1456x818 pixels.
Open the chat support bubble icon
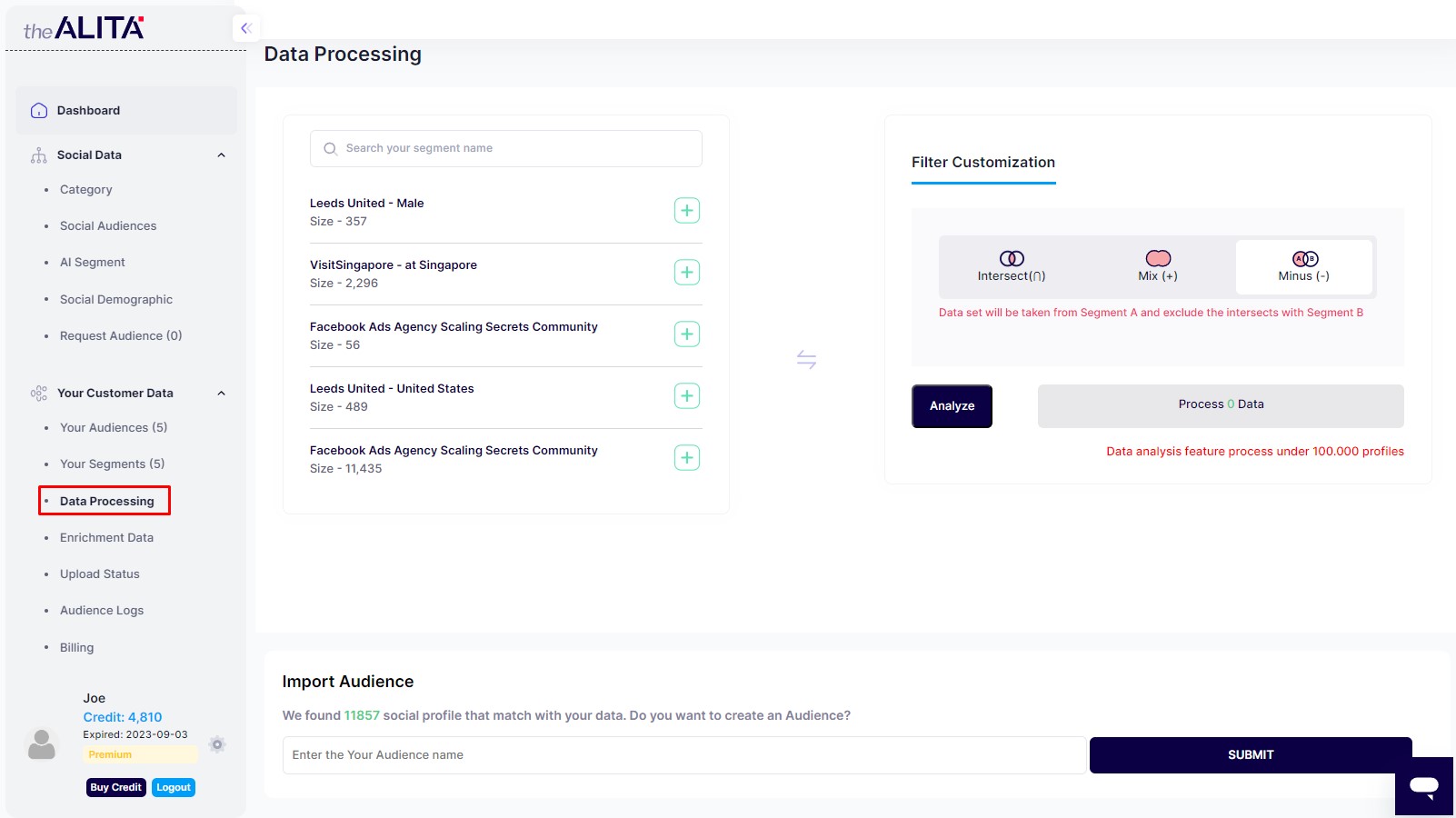[1423, 785]
